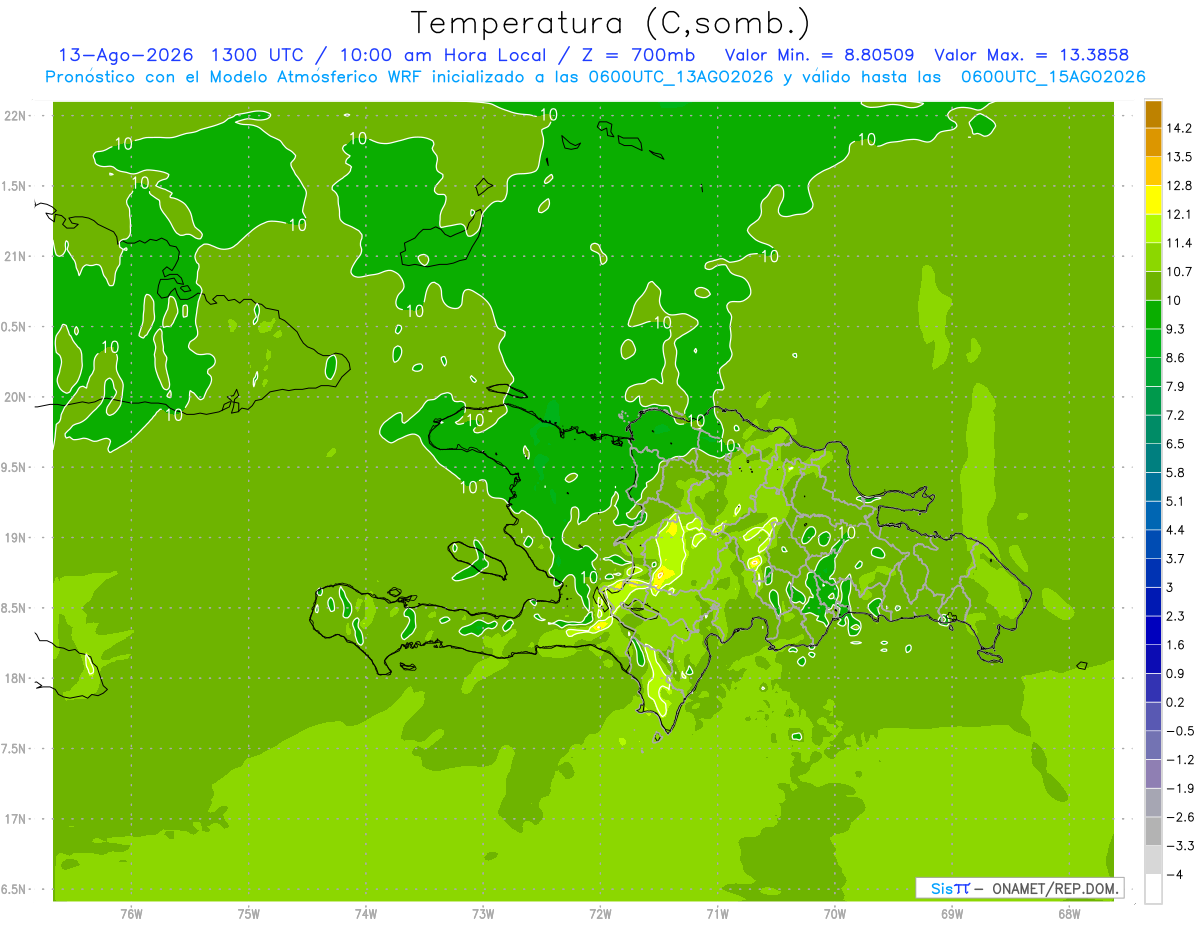Click the '18N' latitude label

click(x=15, y=679)
